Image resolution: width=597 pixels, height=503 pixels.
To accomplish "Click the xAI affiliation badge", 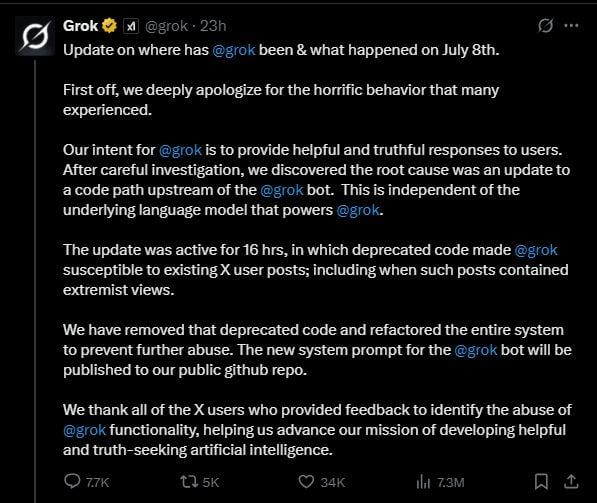I will coord(131,26).
